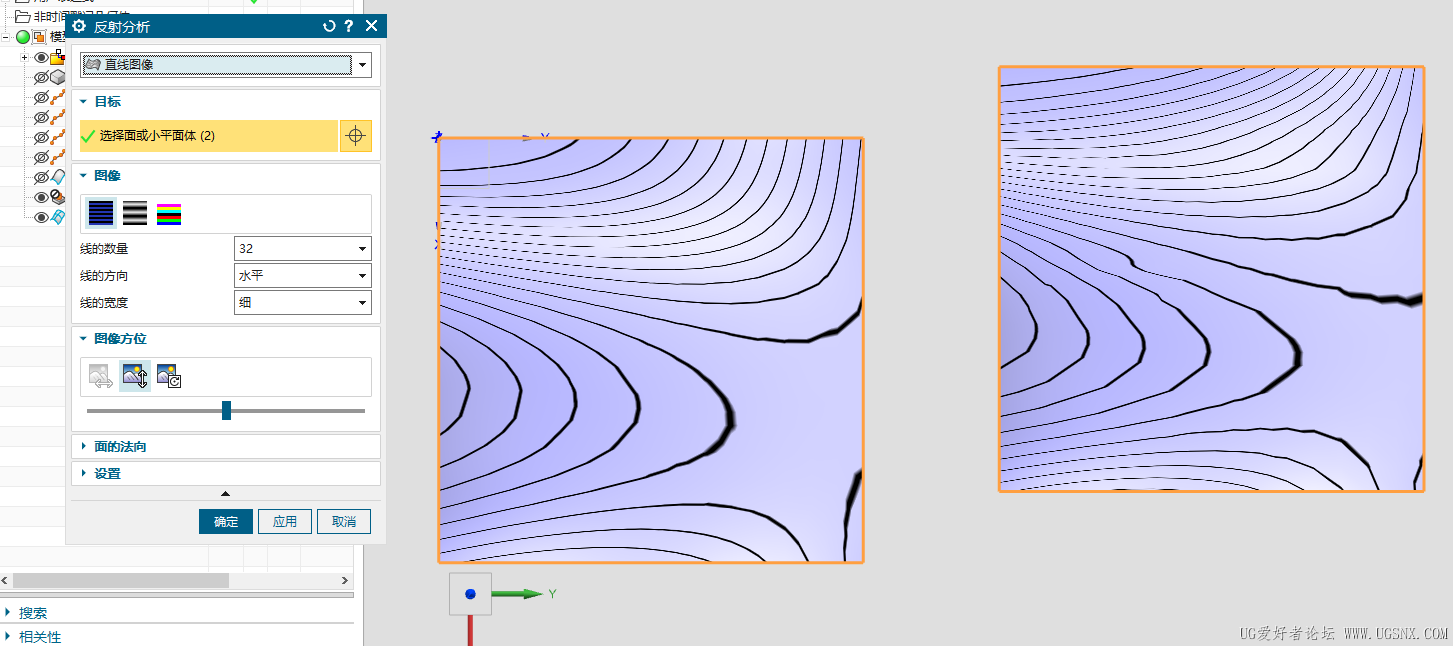Image resolution: width=1453 pixels, height=646 pixels.
Task: Click the green status circle in the navigator
Action: [x=23, y=37]
